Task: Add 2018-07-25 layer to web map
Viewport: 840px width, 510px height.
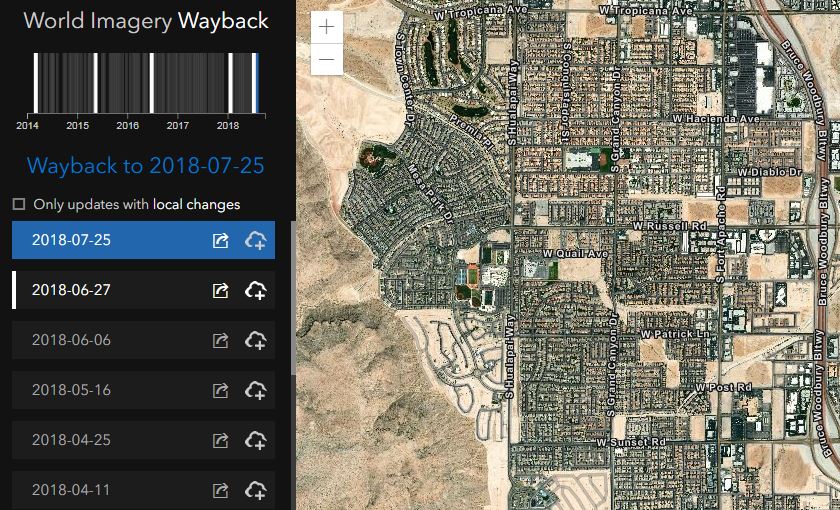Action: (255, 241)
